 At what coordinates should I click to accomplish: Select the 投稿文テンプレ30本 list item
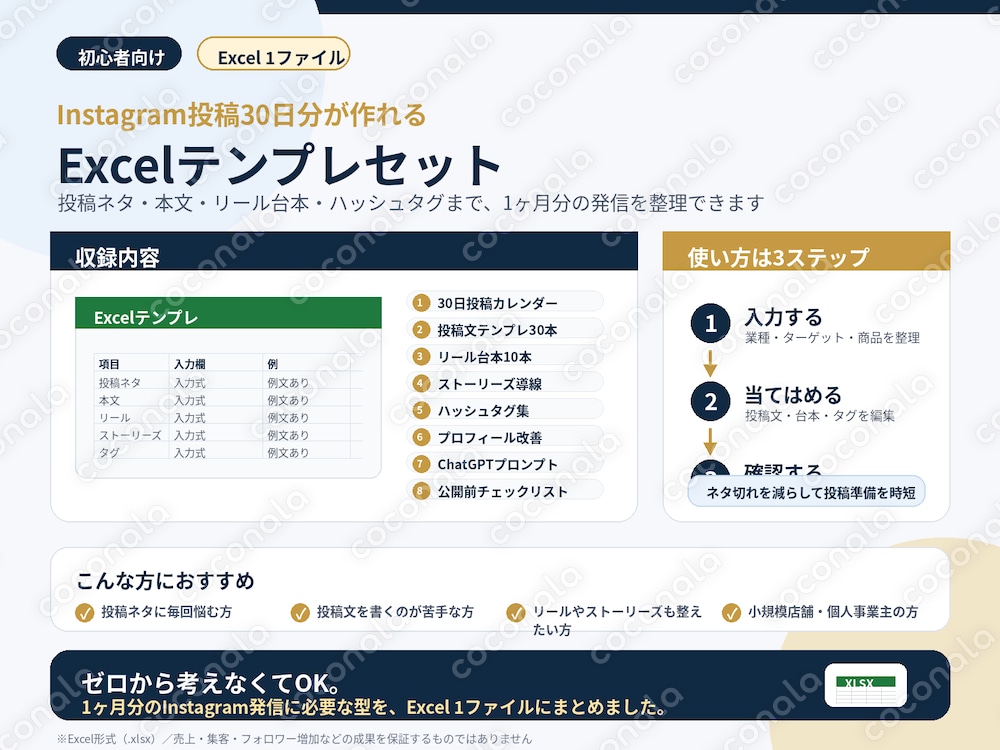coord(504,329)
